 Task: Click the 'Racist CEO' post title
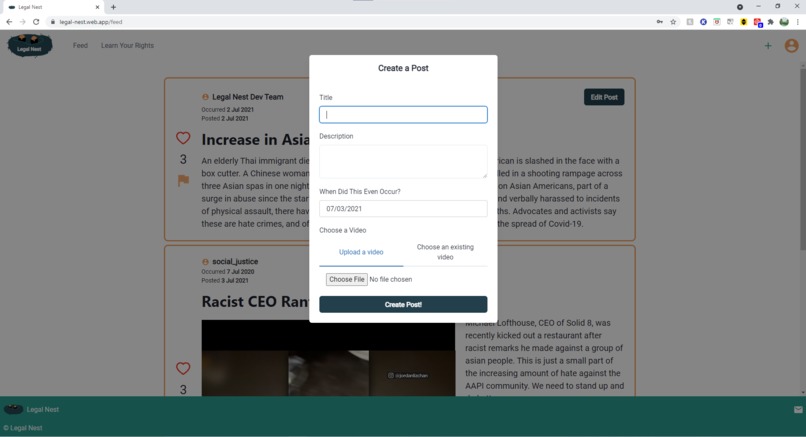255,301
